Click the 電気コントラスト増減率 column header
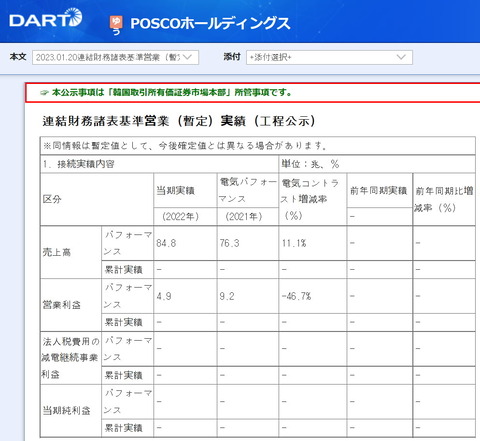This screenshot has width=480, height=441. [x=313, y=199]
